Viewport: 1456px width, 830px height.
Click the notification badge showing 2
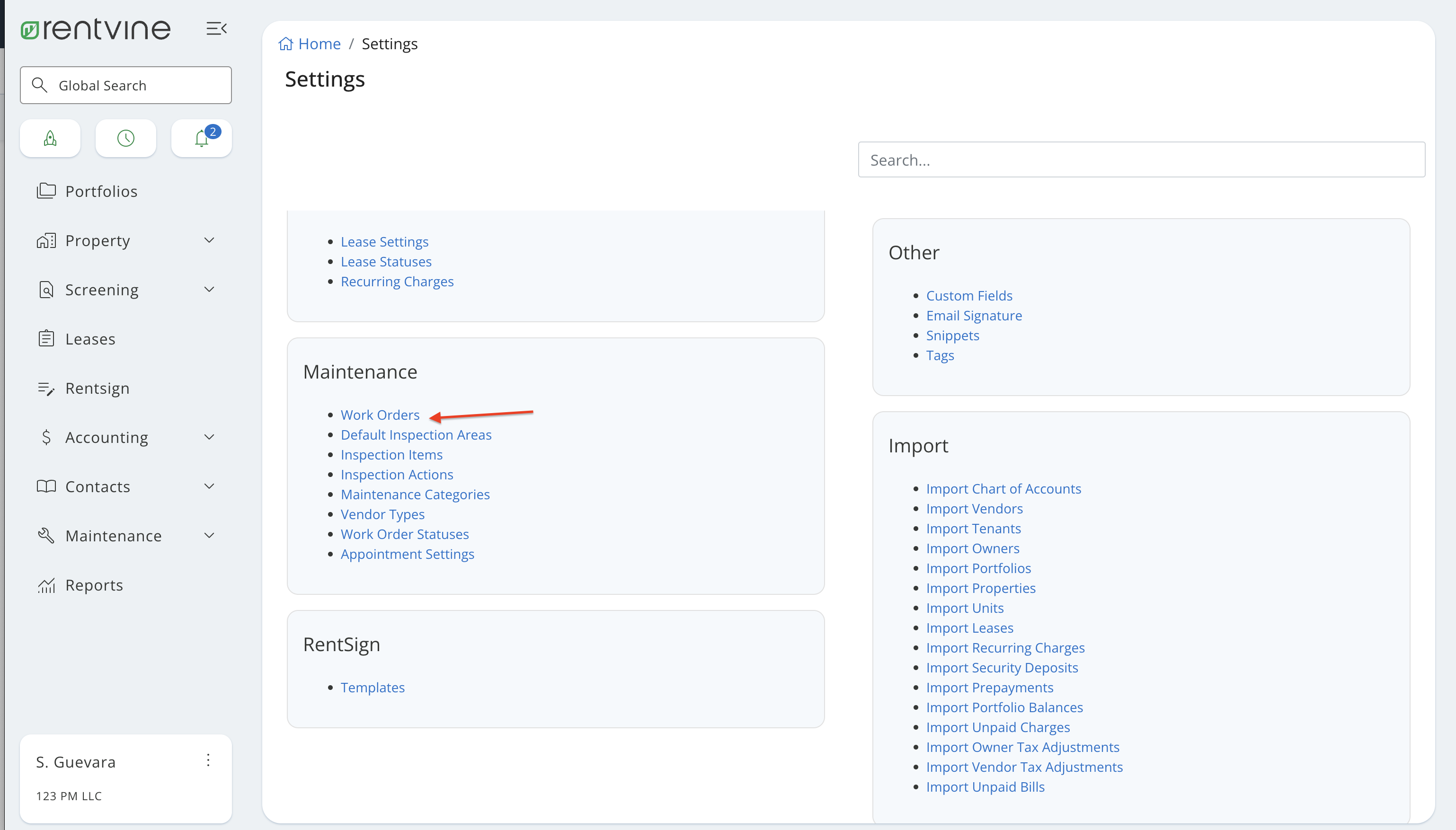click(213, 131)
